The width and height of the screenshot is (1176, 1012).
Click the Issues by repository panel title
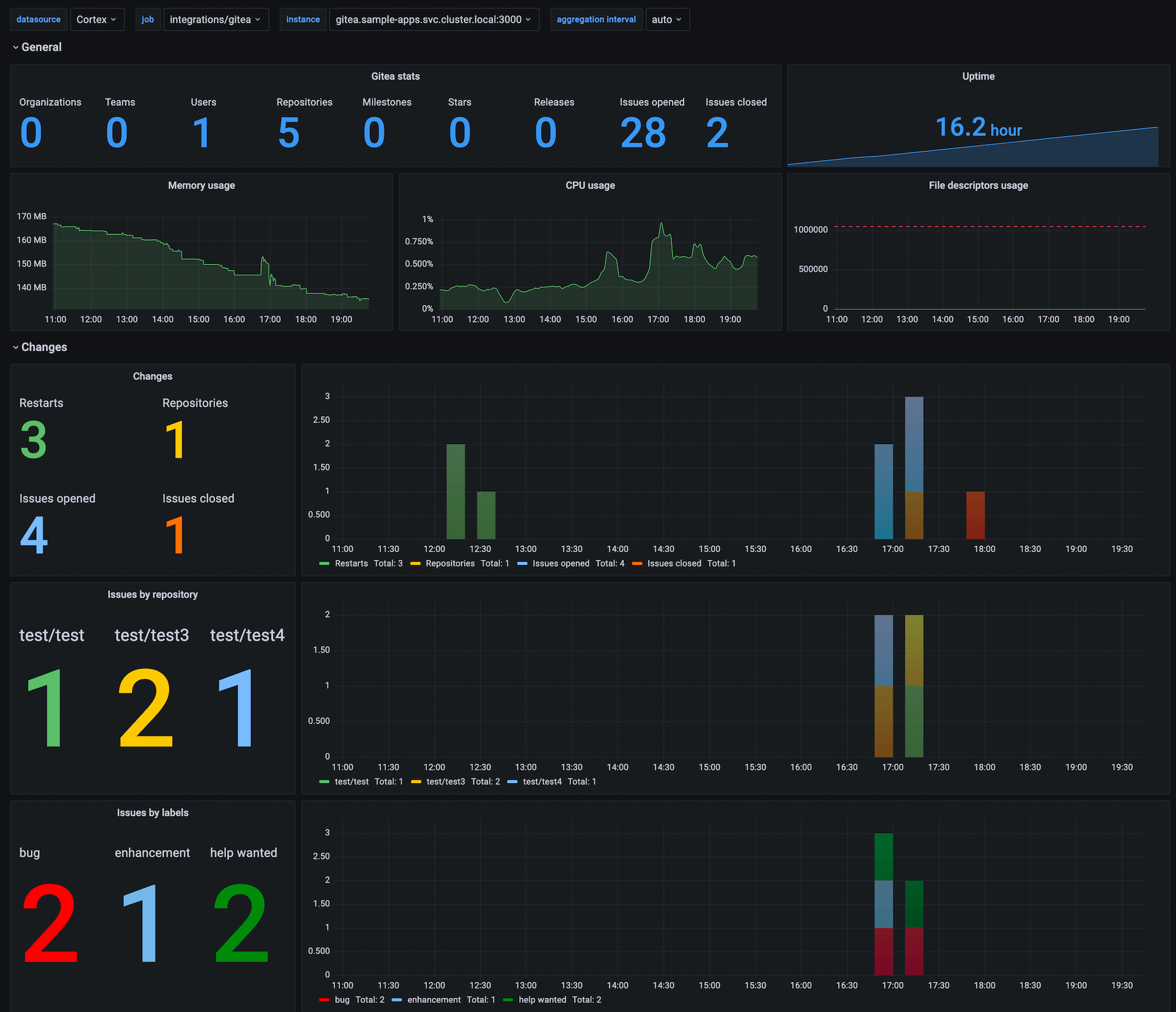tap(153, 594)
